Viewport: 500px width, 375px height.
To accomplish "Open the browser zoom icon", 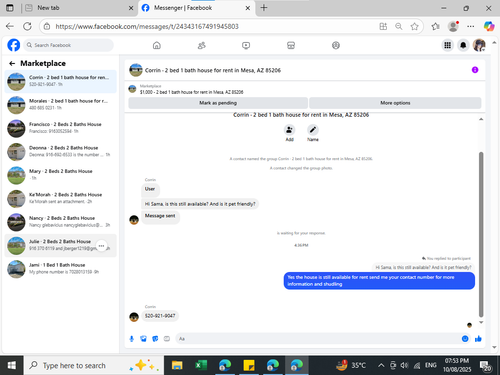I will pyautogui.click(x=399, y=26).
